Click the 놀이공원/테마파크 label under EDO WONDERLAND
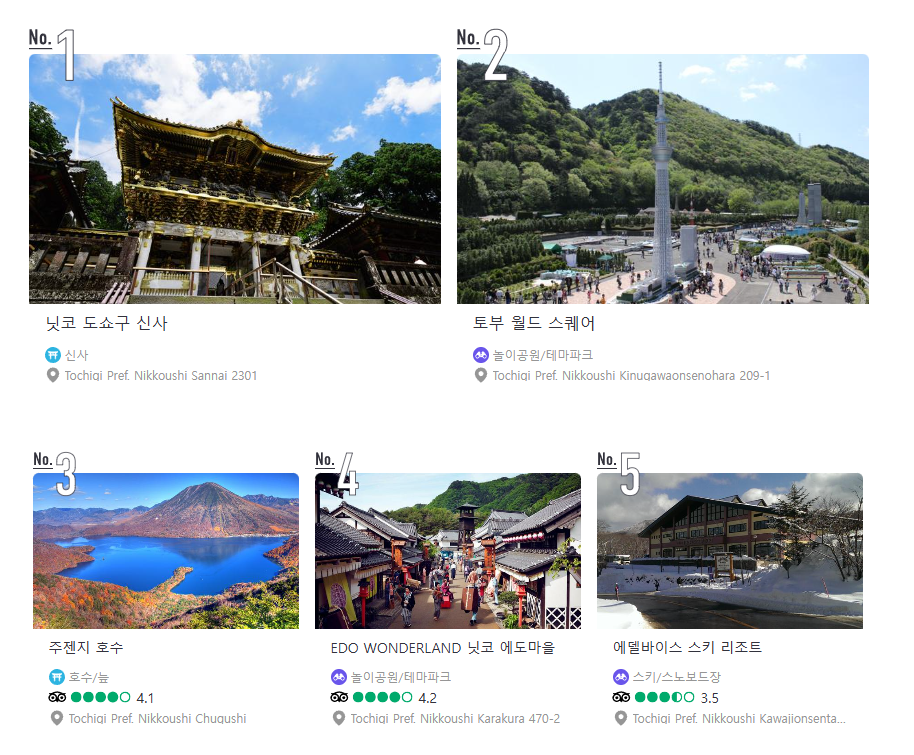This screenshot has width=914, height=755. pos(401,677)
